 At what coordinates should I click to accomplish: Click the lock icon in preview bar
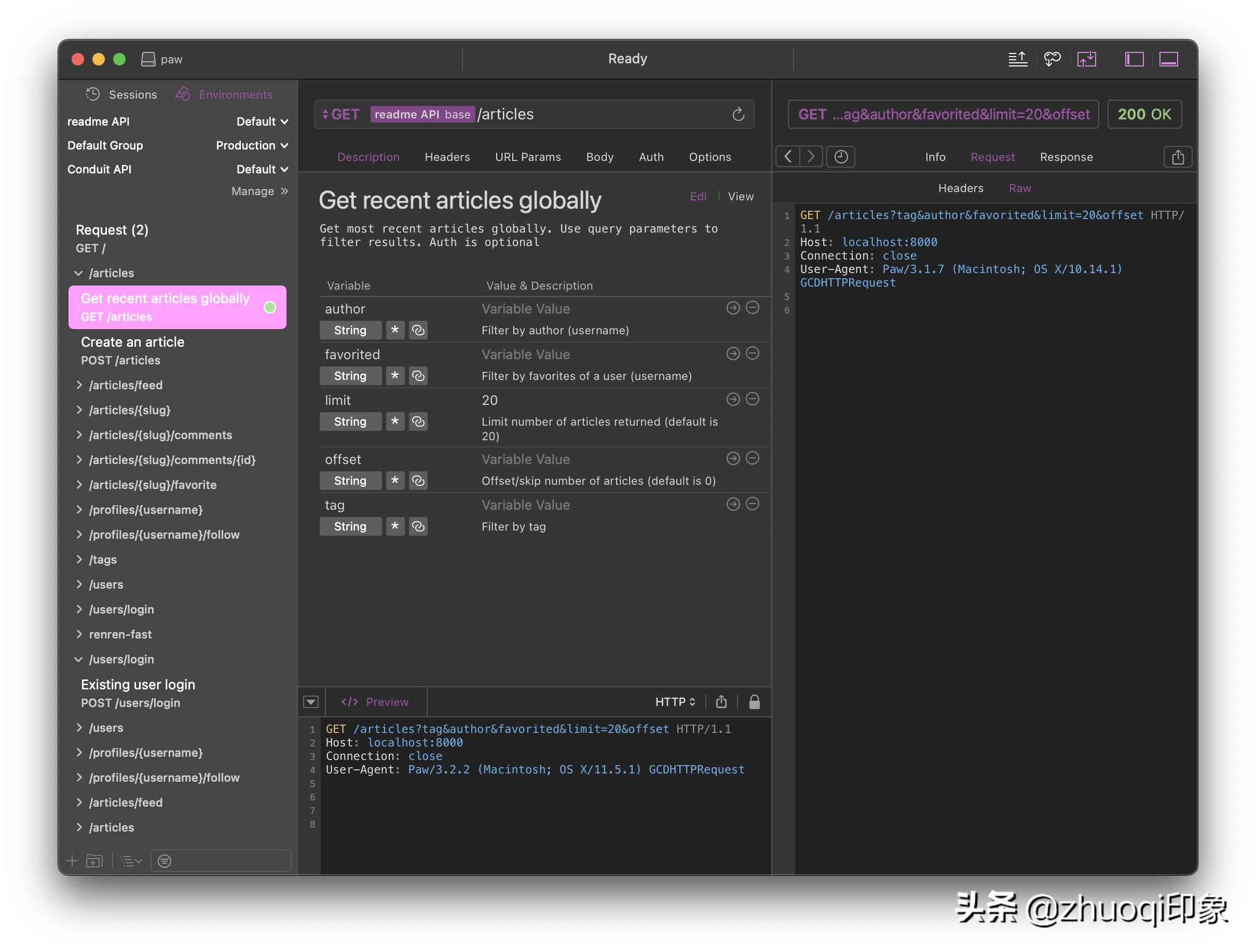click(x=754, y=702)
